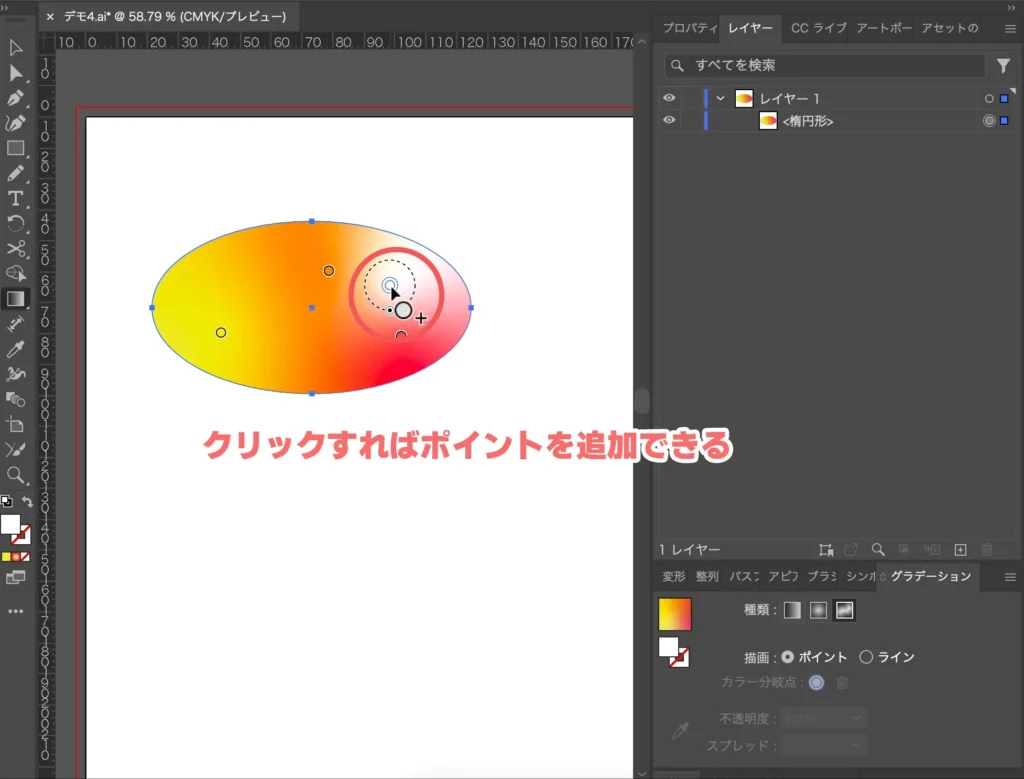Open the Gradient panel menu
The width and height of the screenshot is (1024, 779).
(1010, 577)
